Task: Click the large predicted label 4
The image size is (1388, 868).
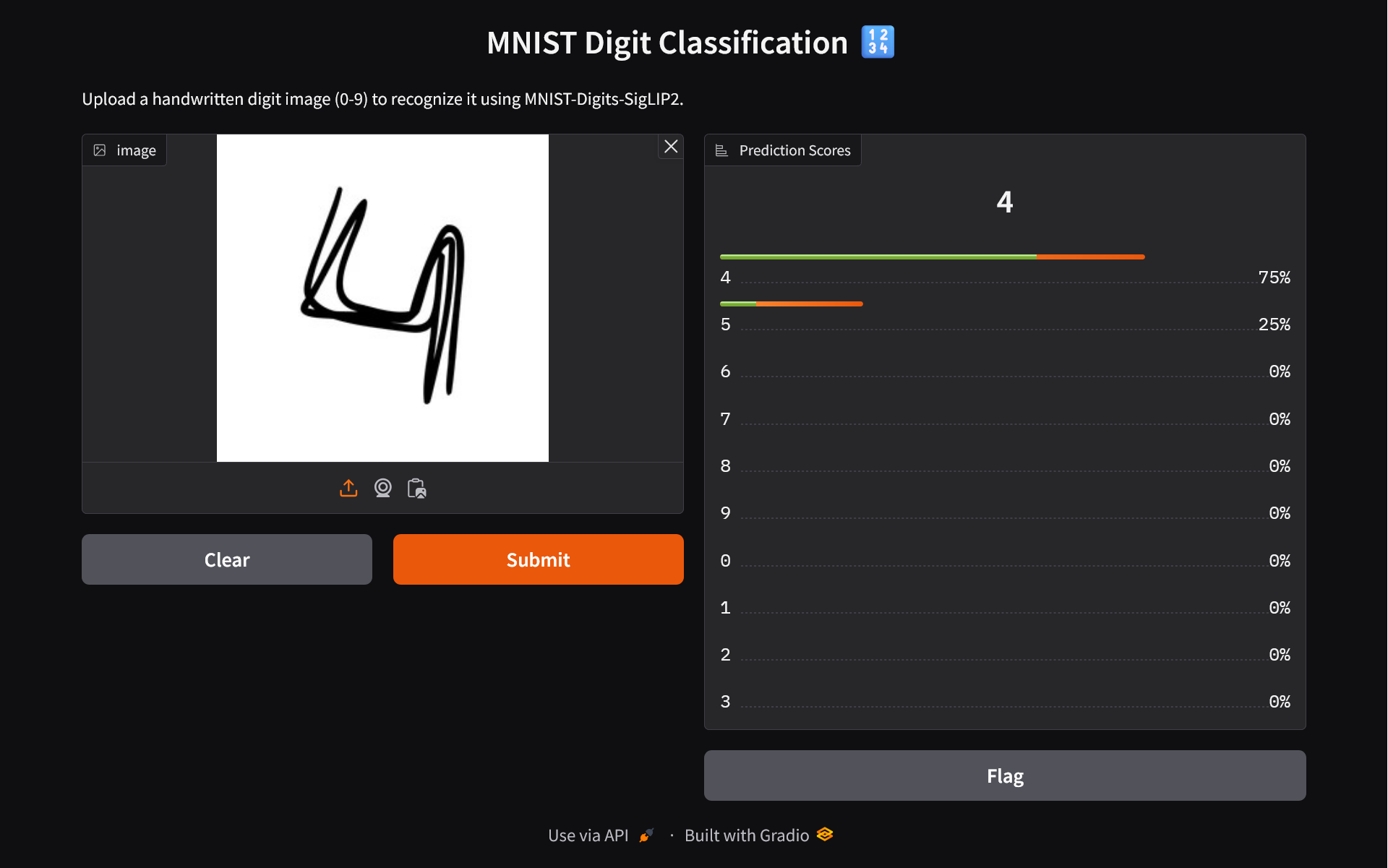Action: coord(1004,202)
